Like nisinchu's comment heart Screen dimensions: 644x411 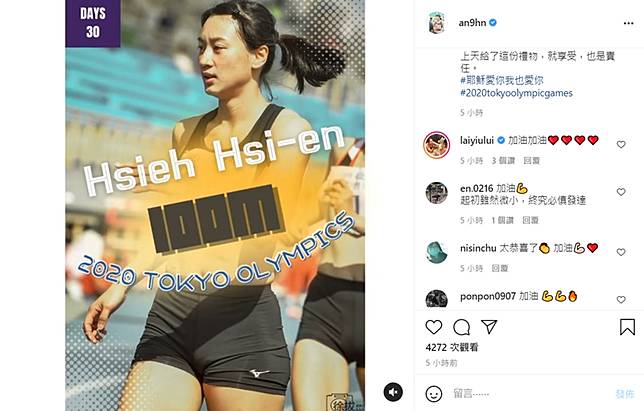pos(621,252)
